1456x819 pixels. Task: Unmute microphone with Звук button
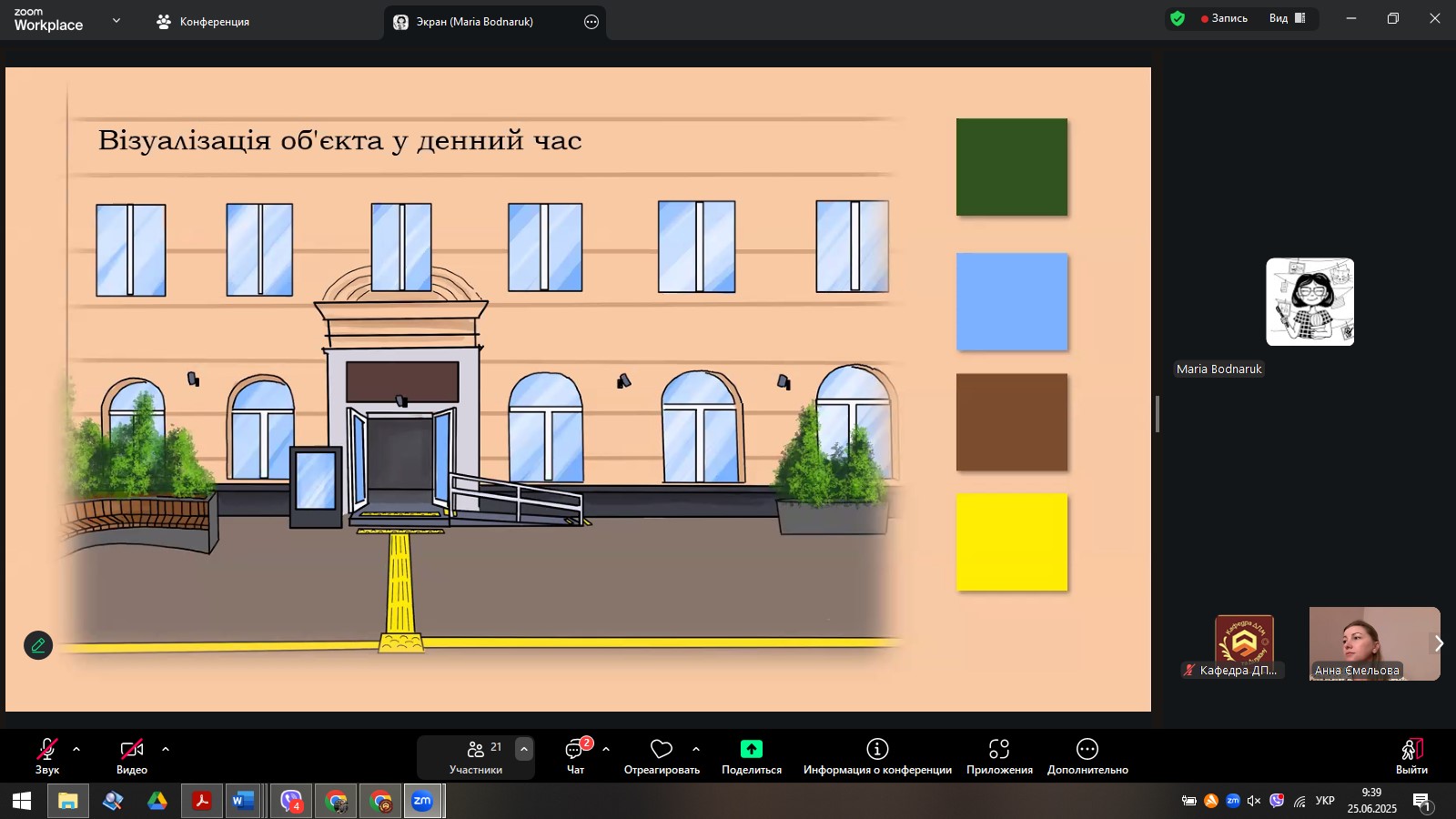tap(47, 756)
